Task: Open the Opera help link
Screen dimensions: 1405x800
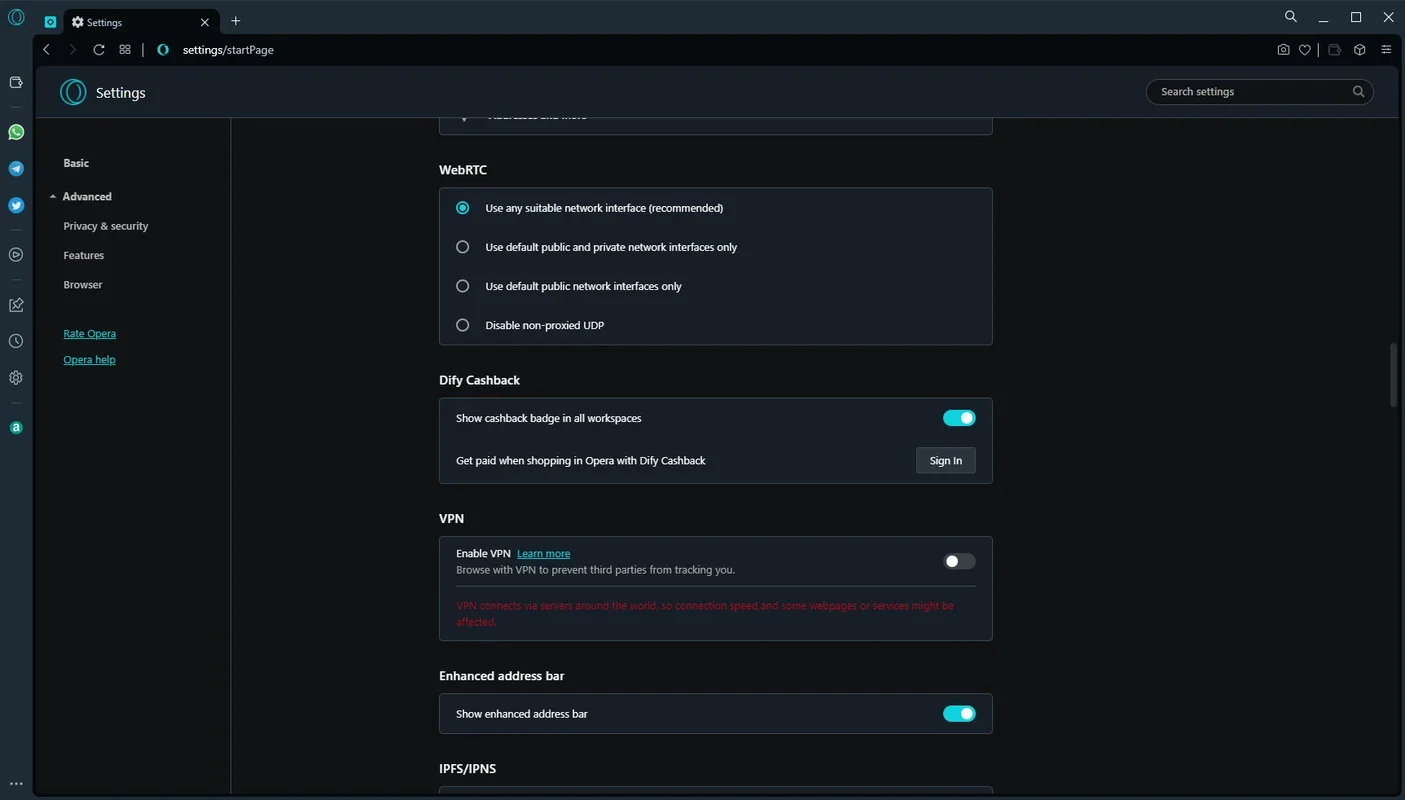Action: [90, 360]
